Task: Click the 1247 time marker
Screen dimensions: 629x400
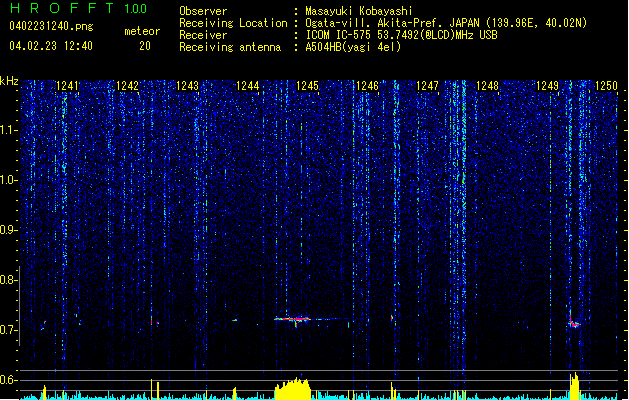Action: coord(428,86)
